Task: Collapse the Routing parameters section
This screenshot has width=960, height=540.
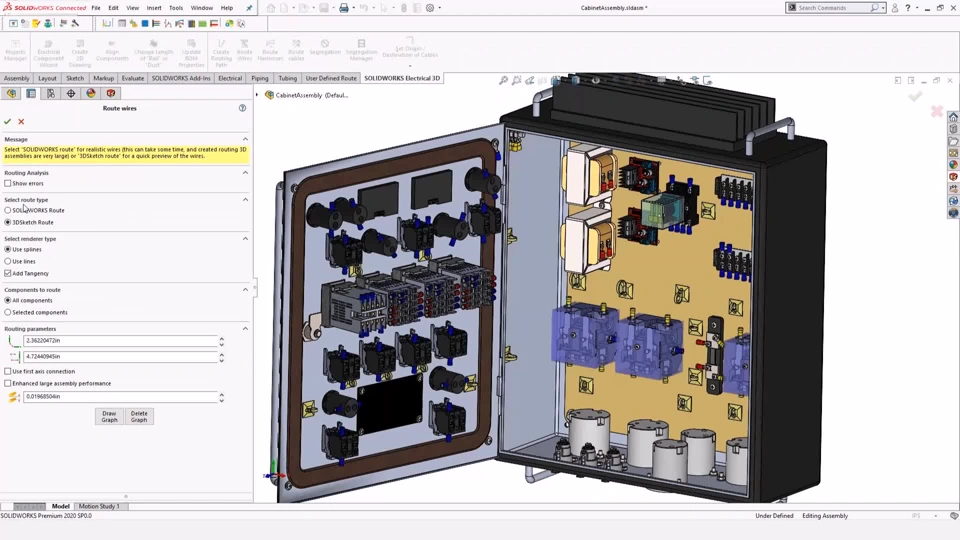Action: click(246, 329)
